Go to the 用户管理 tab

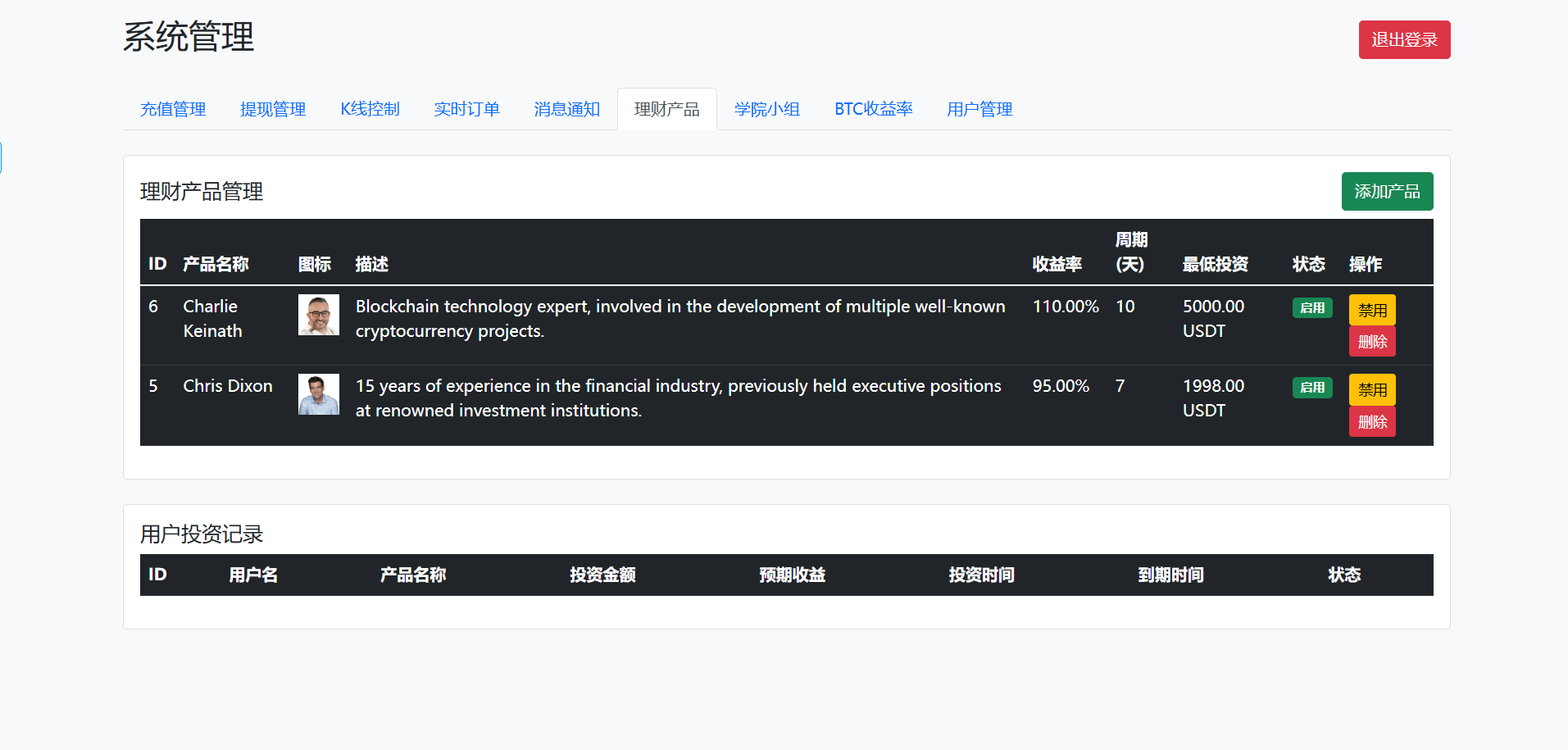point(979,109)
